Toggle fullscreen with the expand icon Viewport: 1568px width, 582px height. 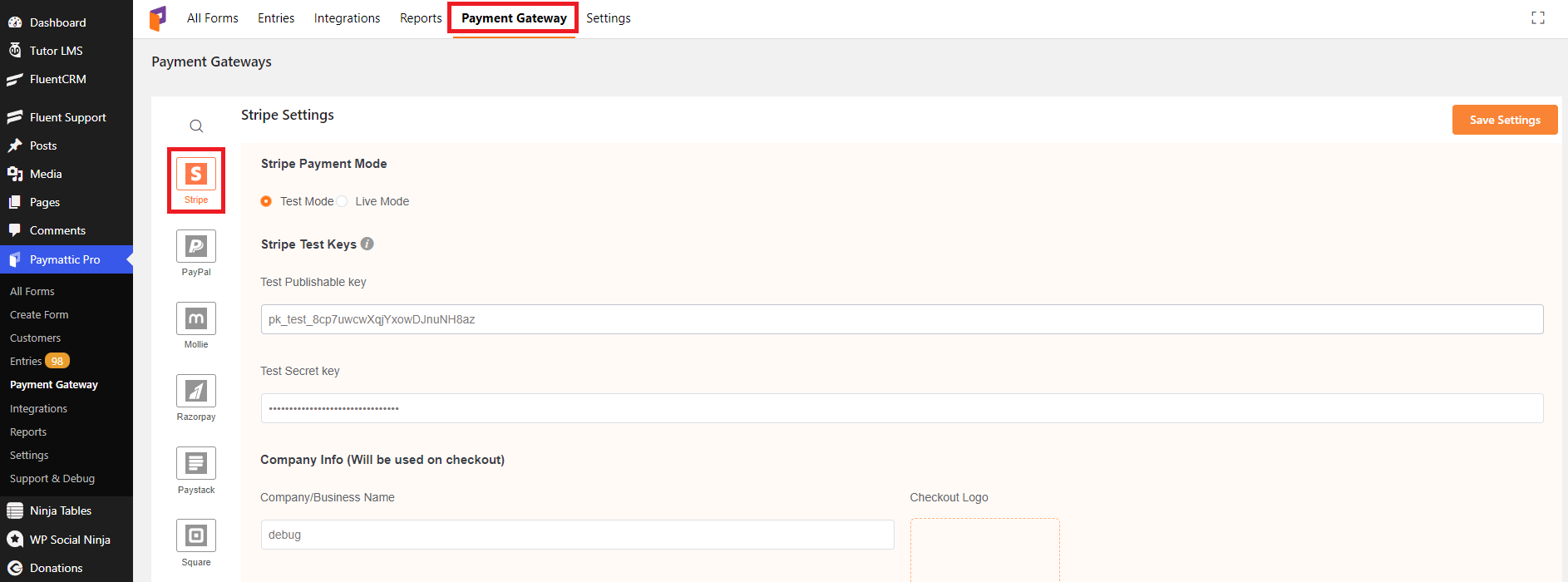tap(1538, 18)
